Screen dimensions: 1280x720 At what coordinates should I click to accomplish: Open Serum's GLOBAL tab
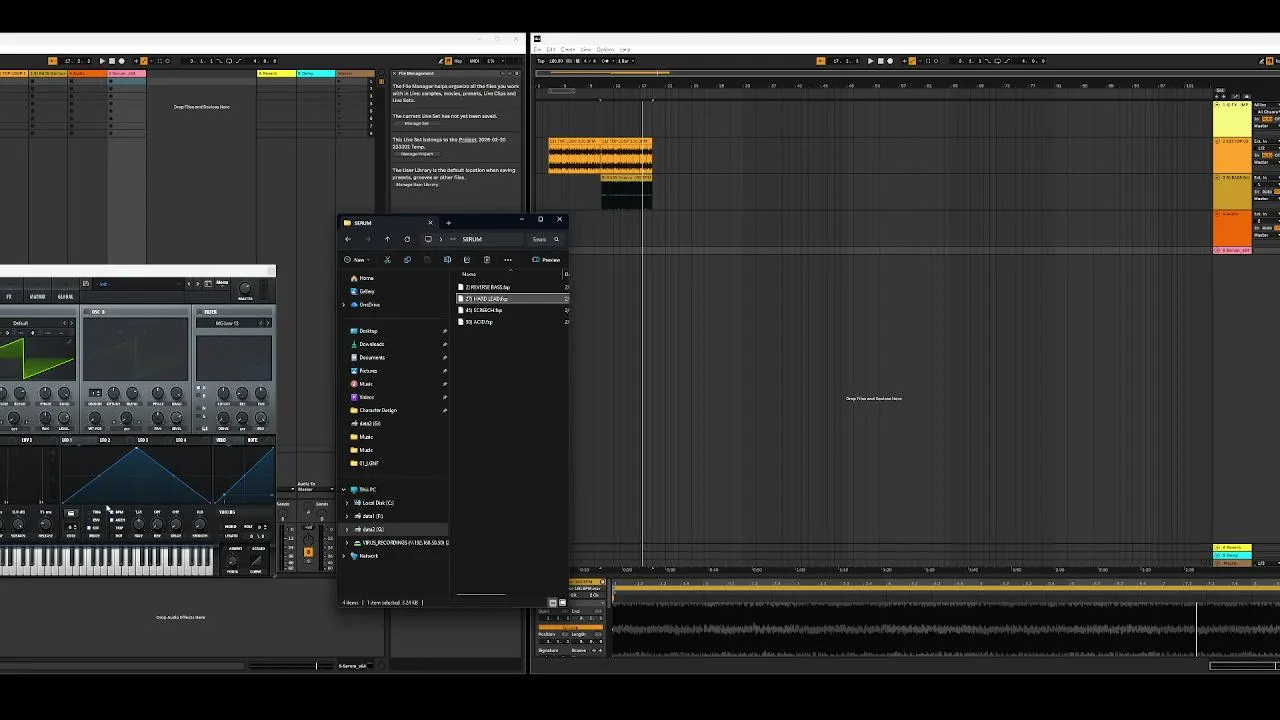(x=65, y=297)
